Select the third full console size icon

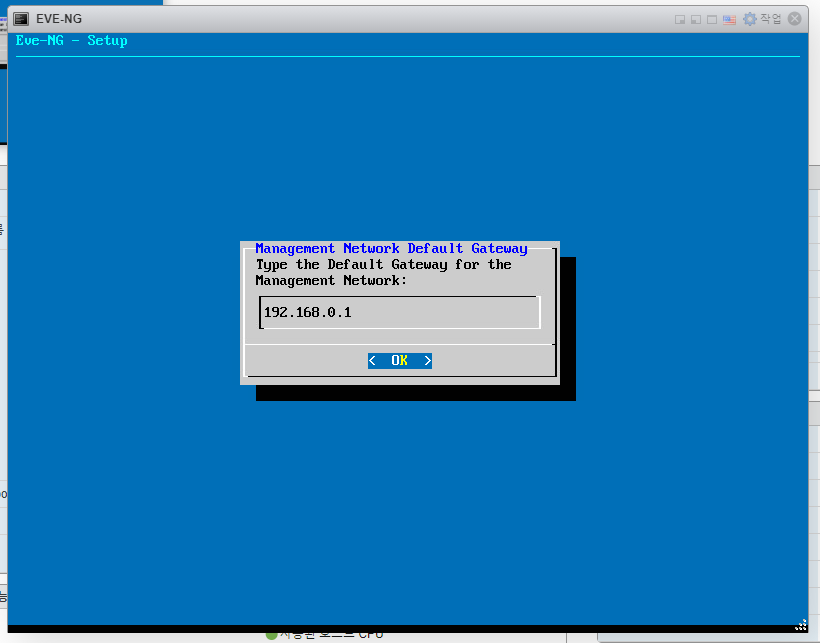click(x=712, y=20)
